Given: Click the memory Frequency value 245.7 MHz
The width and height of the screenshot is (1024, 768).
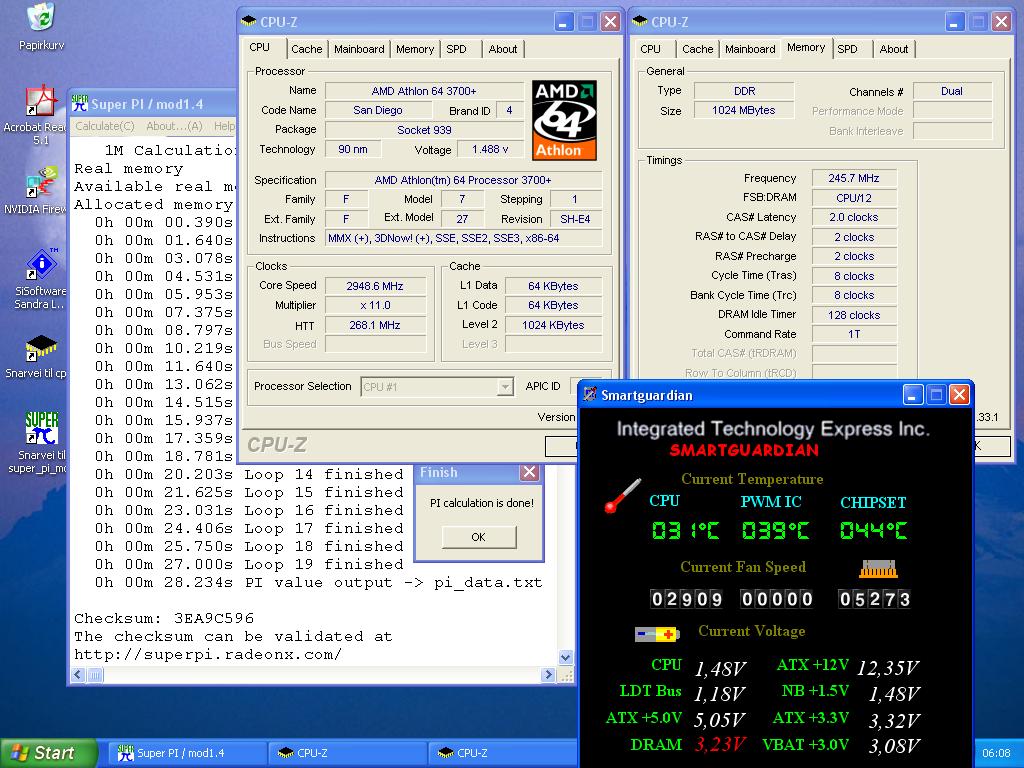Looking at the screenshot, I should pos(854,178).
